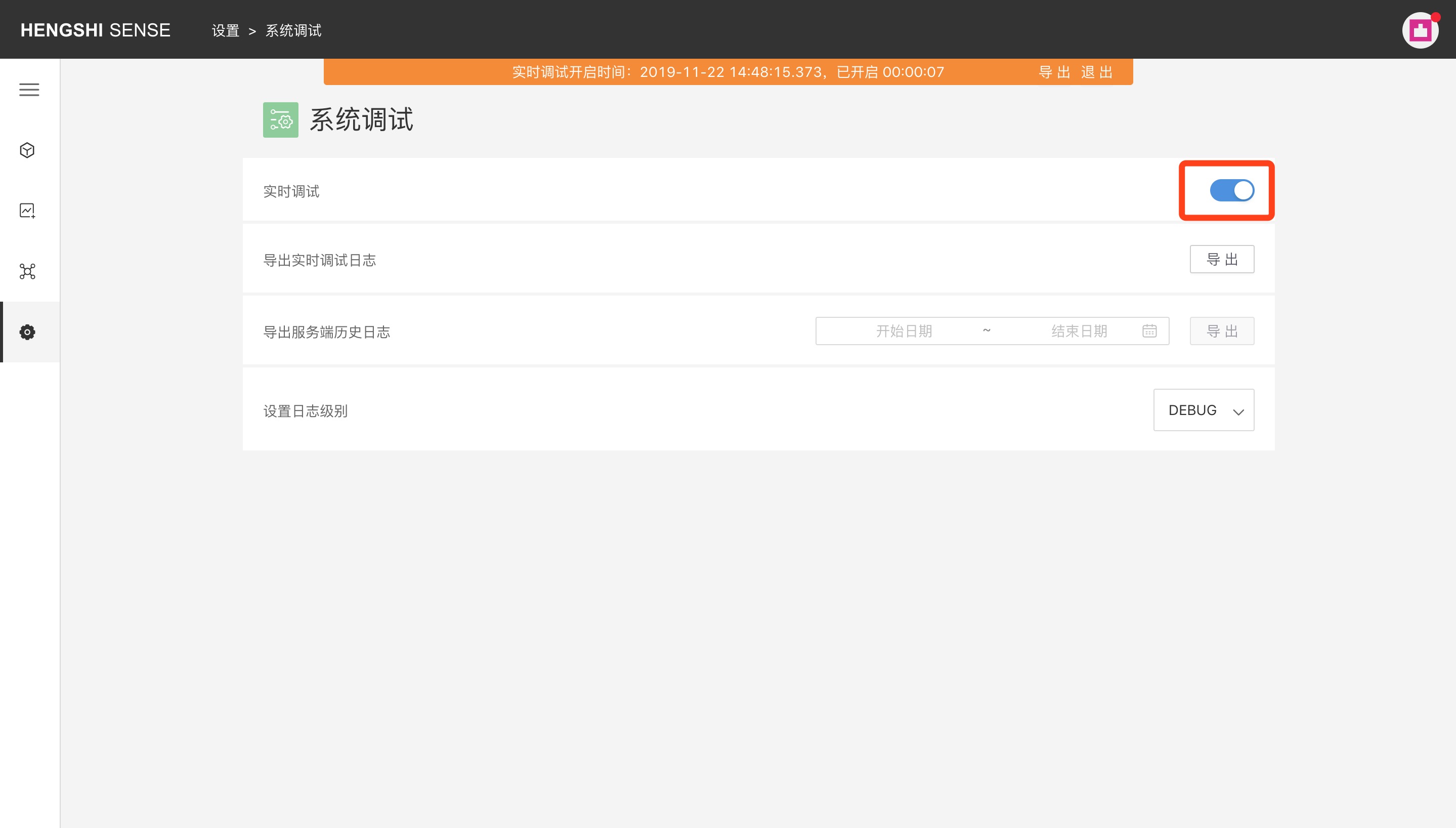Click 导出 in the orange debug banner

[x=1054, y=72]
